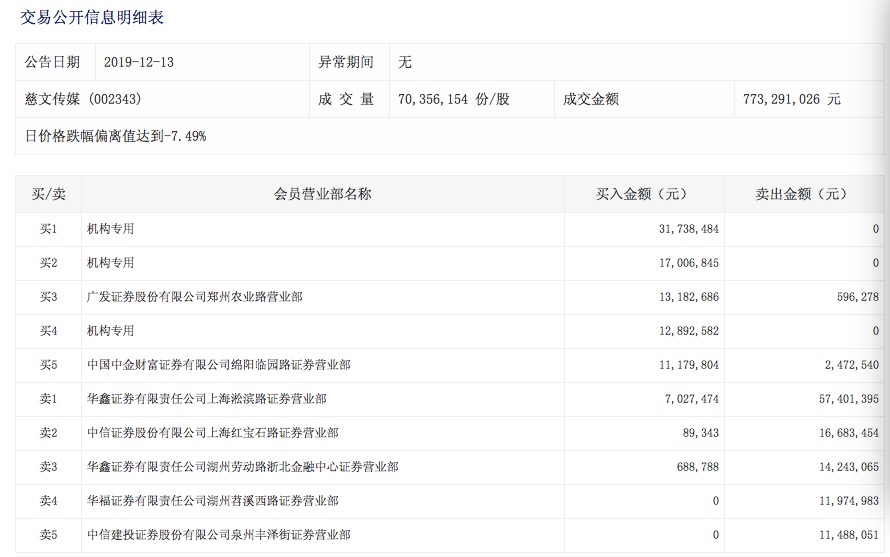
Task: Click the 会员营业部名称 column header
Action: coord(322,194)
